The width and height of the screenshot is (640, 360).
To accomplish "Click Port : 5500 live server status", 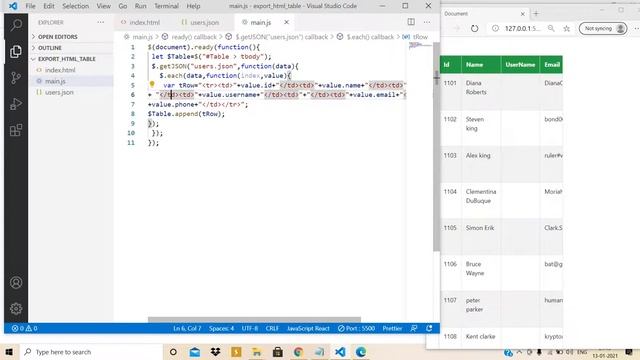I will coord(356,328).
